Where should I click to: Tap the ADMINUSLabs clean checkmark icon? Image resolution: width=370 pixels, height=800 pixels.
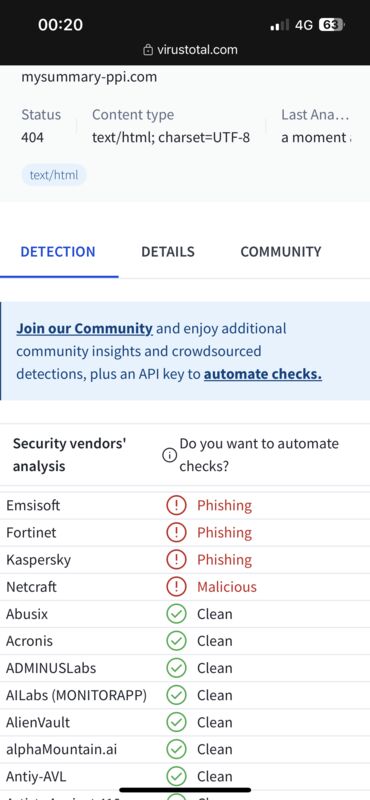176,668
